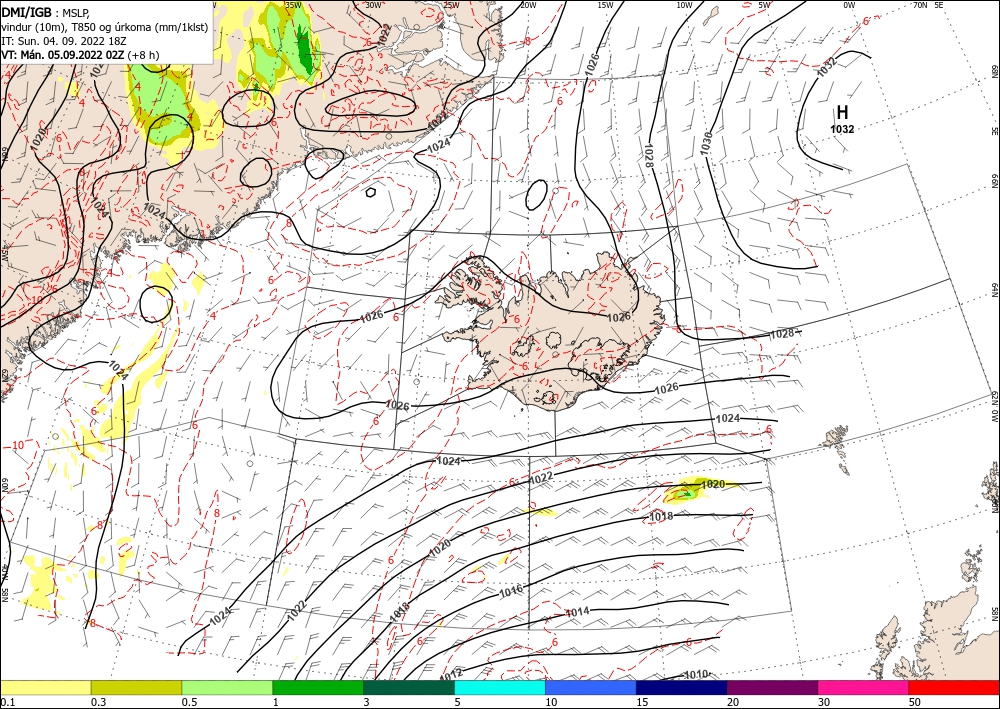
Task: Click the '70N' label at top right
Action: pos(920,4)
